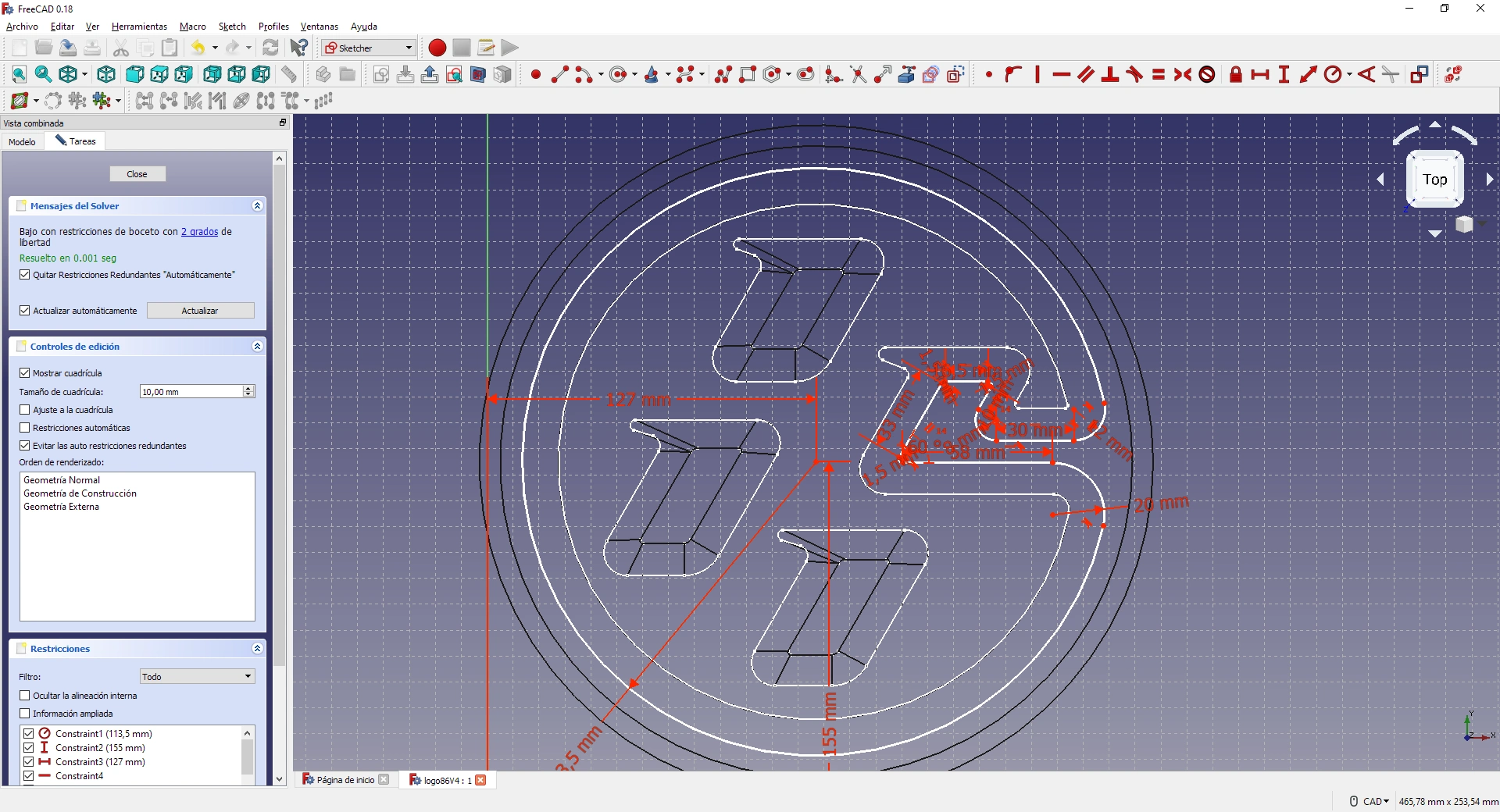
Task: Select the create slot tool
Action: tap(805, 75)
